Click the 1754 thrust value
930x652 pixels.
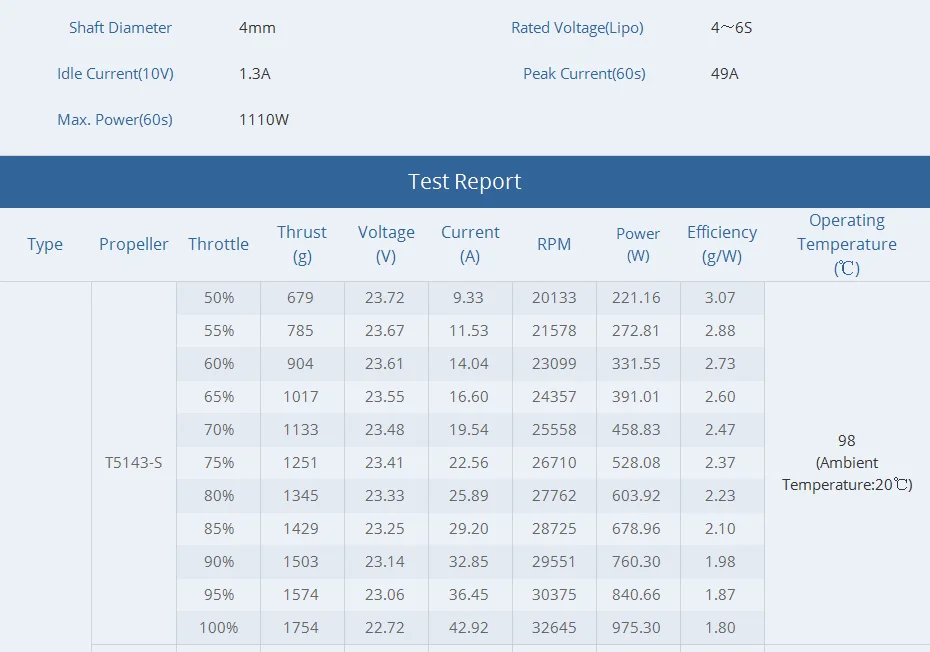pos(301,628)
